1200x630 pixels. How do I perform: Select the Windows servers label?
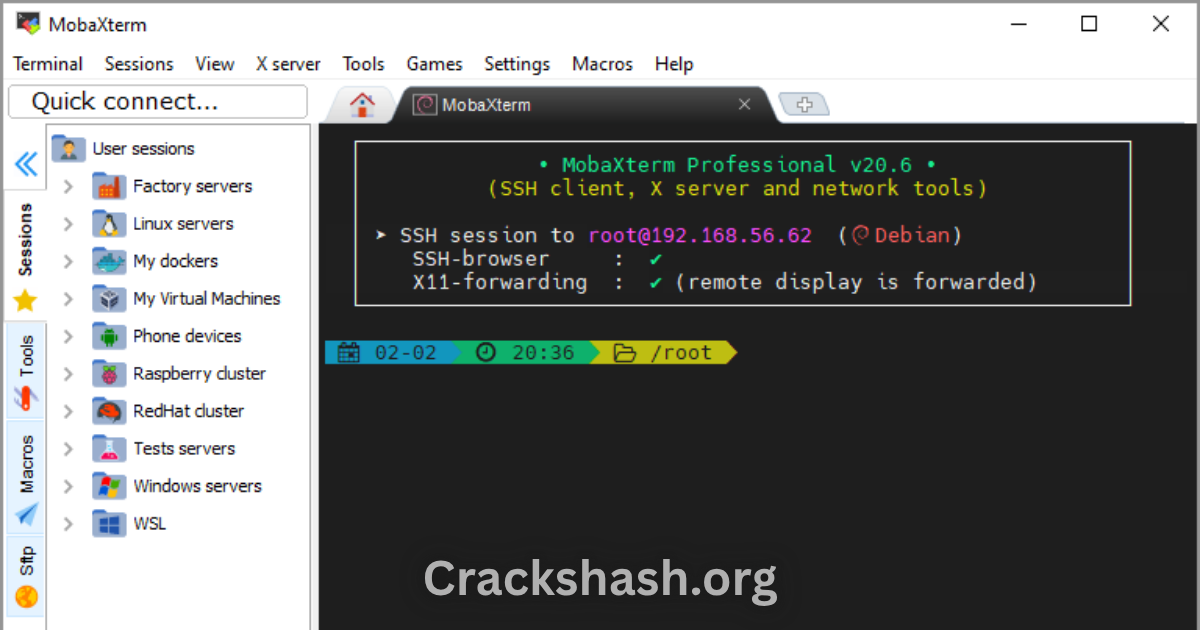(x=197, y=486)
